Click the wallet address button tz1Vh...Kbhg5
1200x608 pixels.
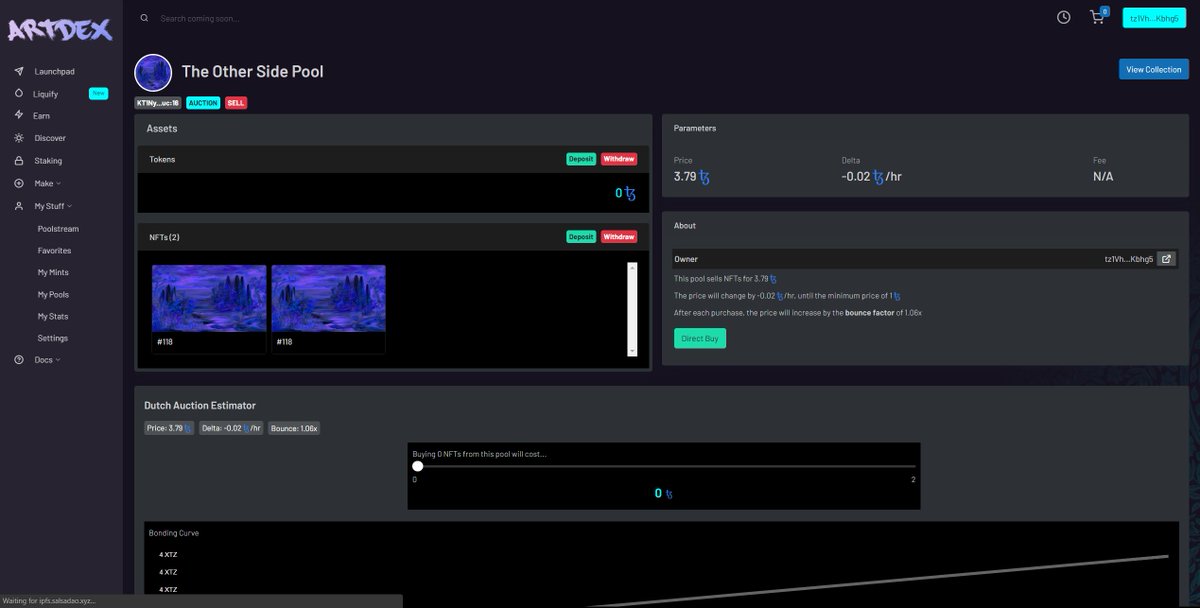1153,19
